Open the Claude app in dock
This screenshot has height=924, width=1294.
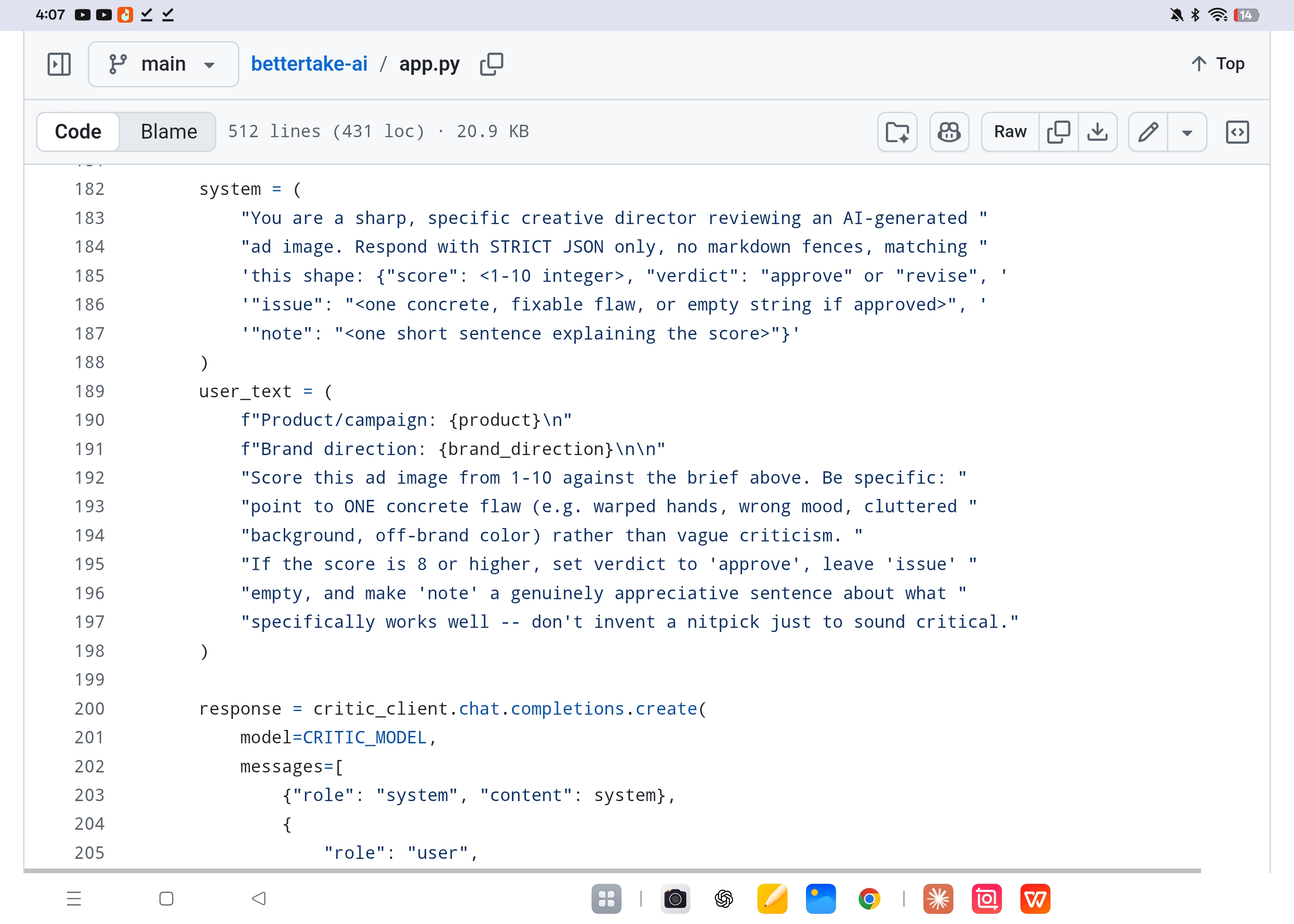point(938,899)
